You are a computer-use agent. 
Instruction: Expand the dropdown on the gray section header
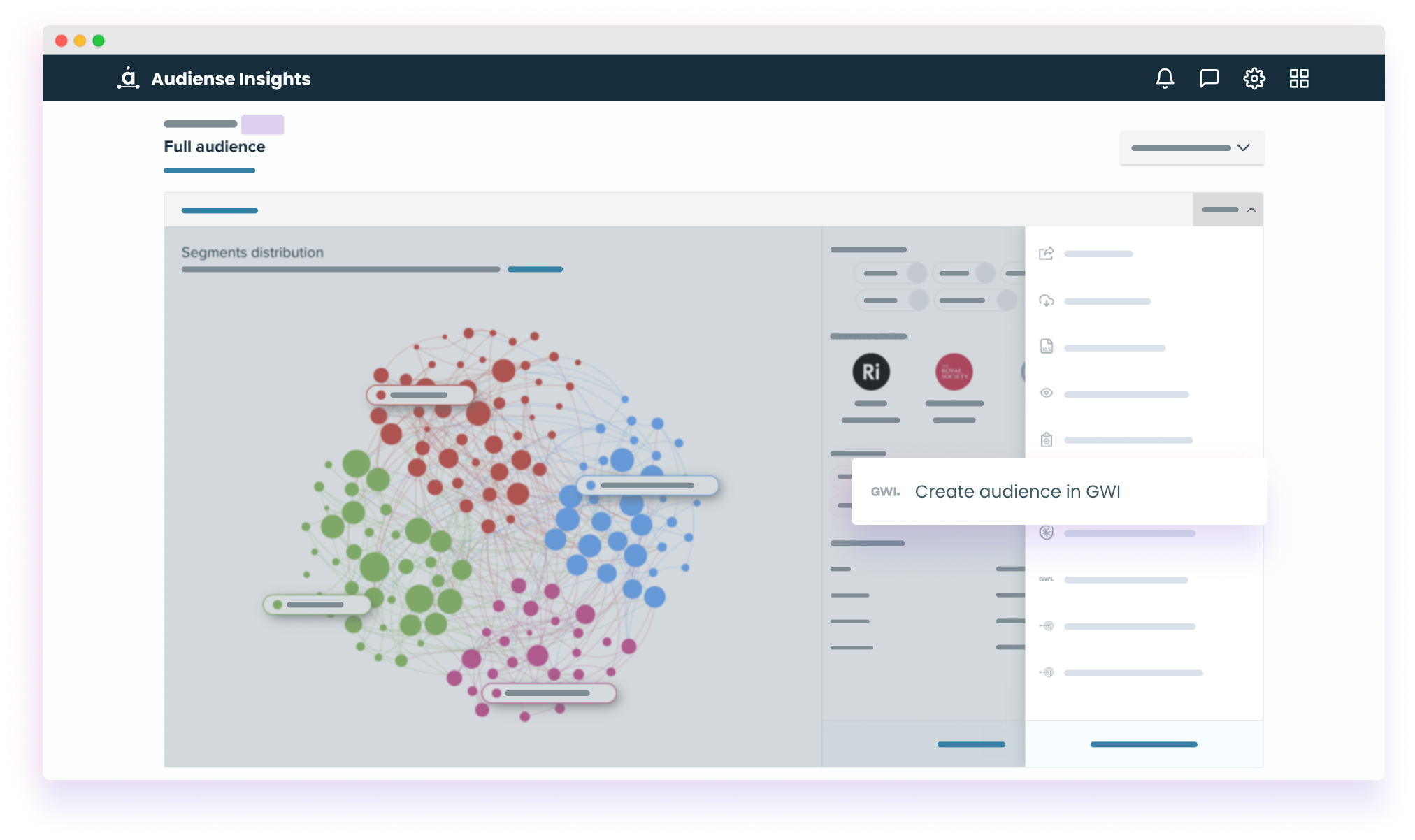[x=1228, y=210]
